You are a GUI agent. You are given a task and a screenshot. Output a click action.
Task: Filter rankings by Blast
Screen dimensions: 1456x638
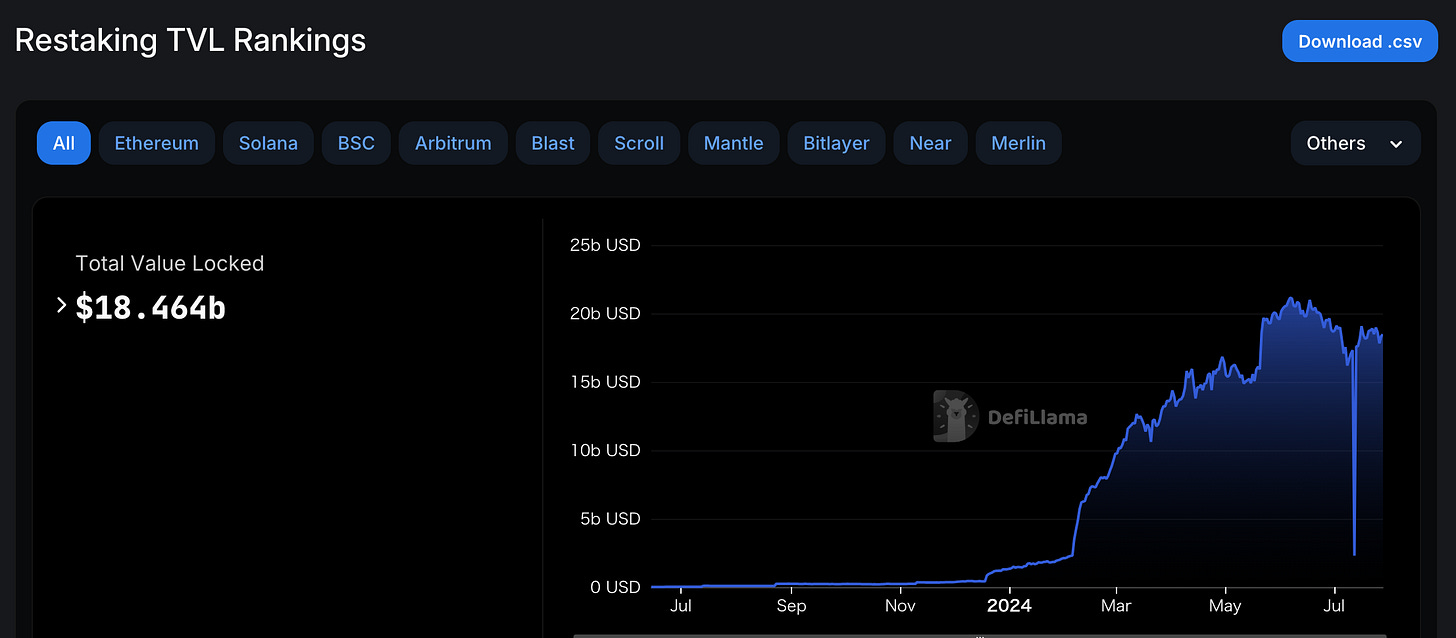pos(553,143)
